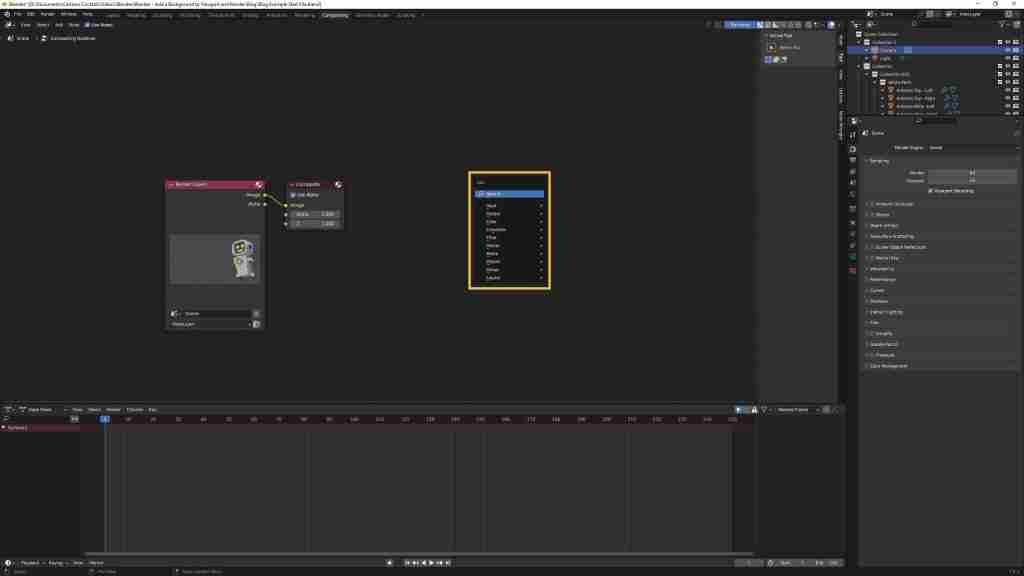This screenshot has height=576, width=1024.
Task: Open the Node menu in the editor header
Action: tap(74, 25)
